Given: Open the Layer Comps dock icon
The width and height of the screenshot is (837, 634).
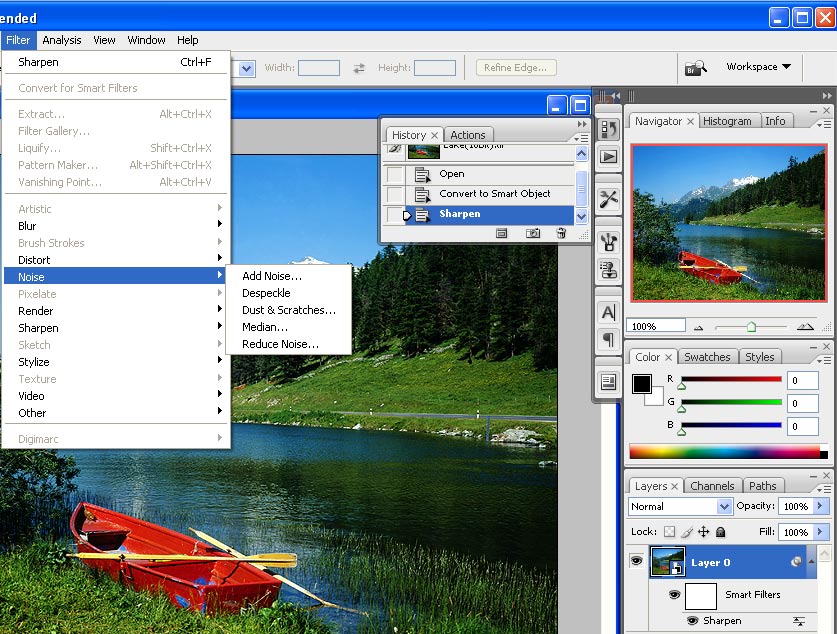Looking at the screenshot, I should tap(608, 382).
